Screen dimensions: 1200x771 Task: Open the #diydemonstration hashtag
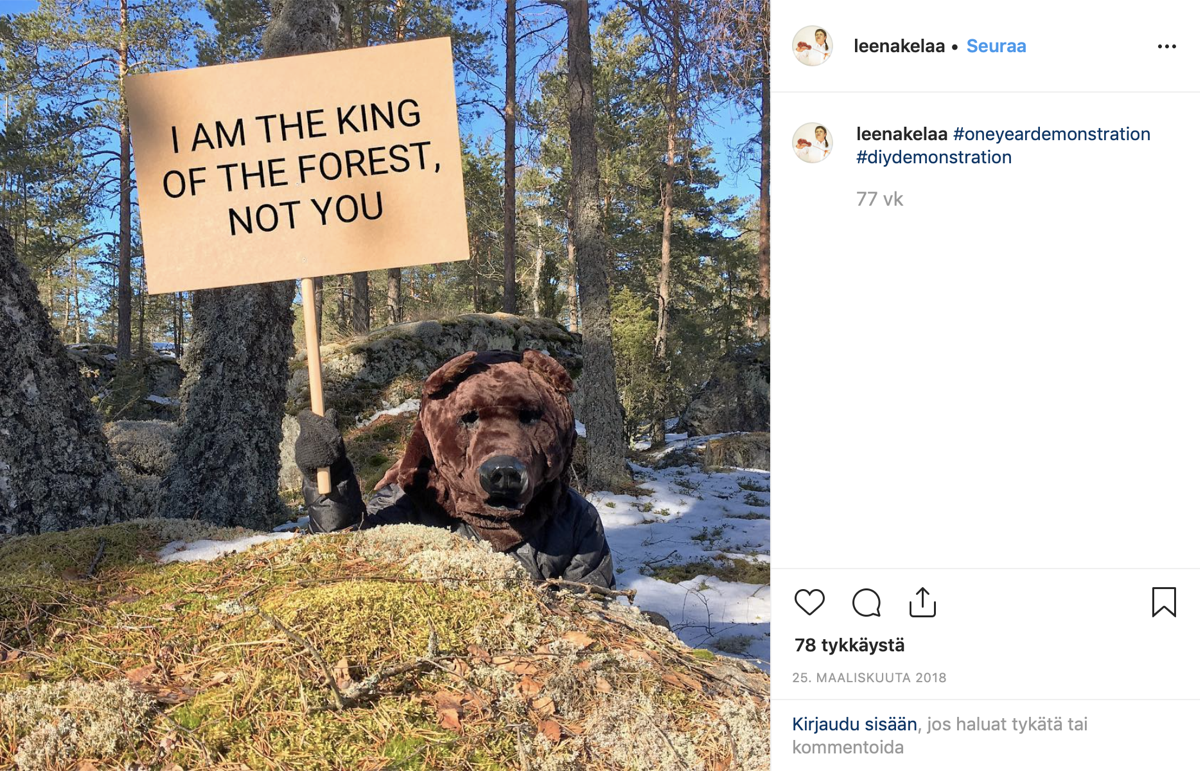click(x=934, y=157)
